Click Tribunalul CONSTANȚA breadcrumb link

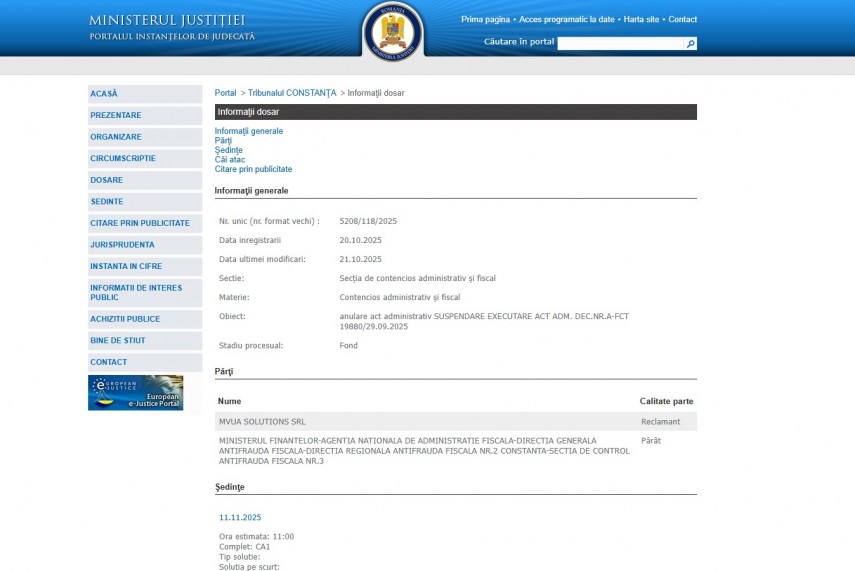[292, 93]
